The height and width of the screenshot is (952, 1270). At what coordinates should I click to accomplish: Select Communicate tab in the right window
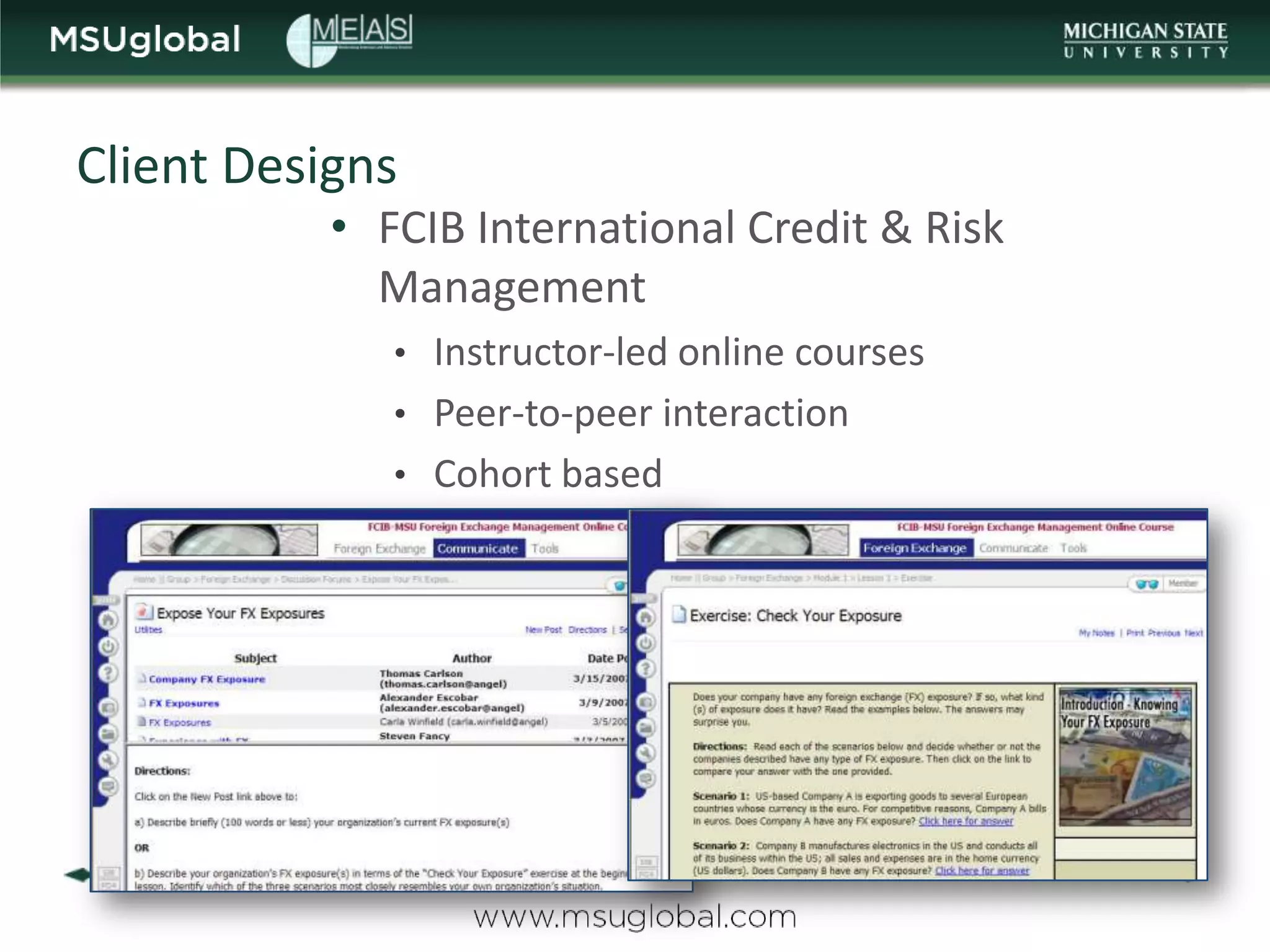click(x=1013, y=548)
